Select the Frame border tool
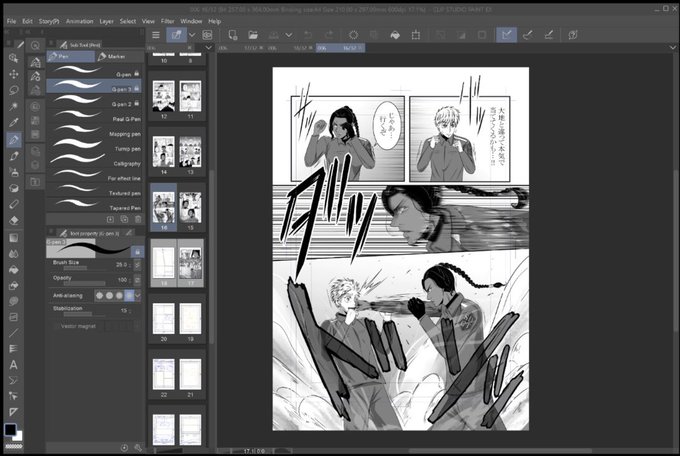This screenshot has width=680, height=456. 13,317
